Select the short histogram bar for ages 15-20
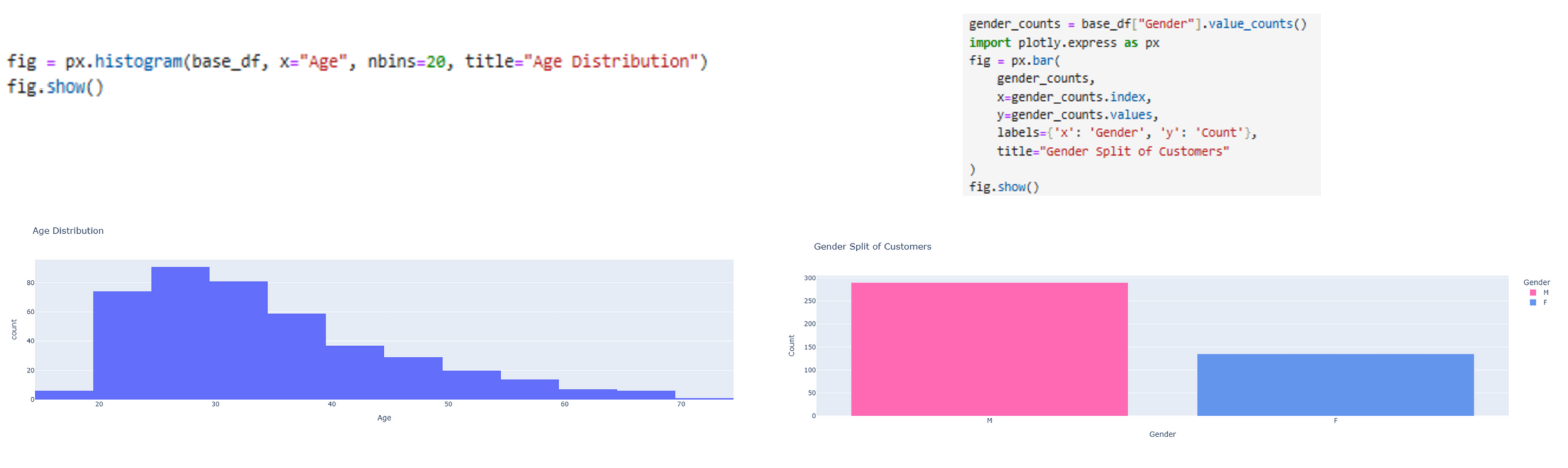Viewport: 1568px width, 468px height. coord(64,395)
